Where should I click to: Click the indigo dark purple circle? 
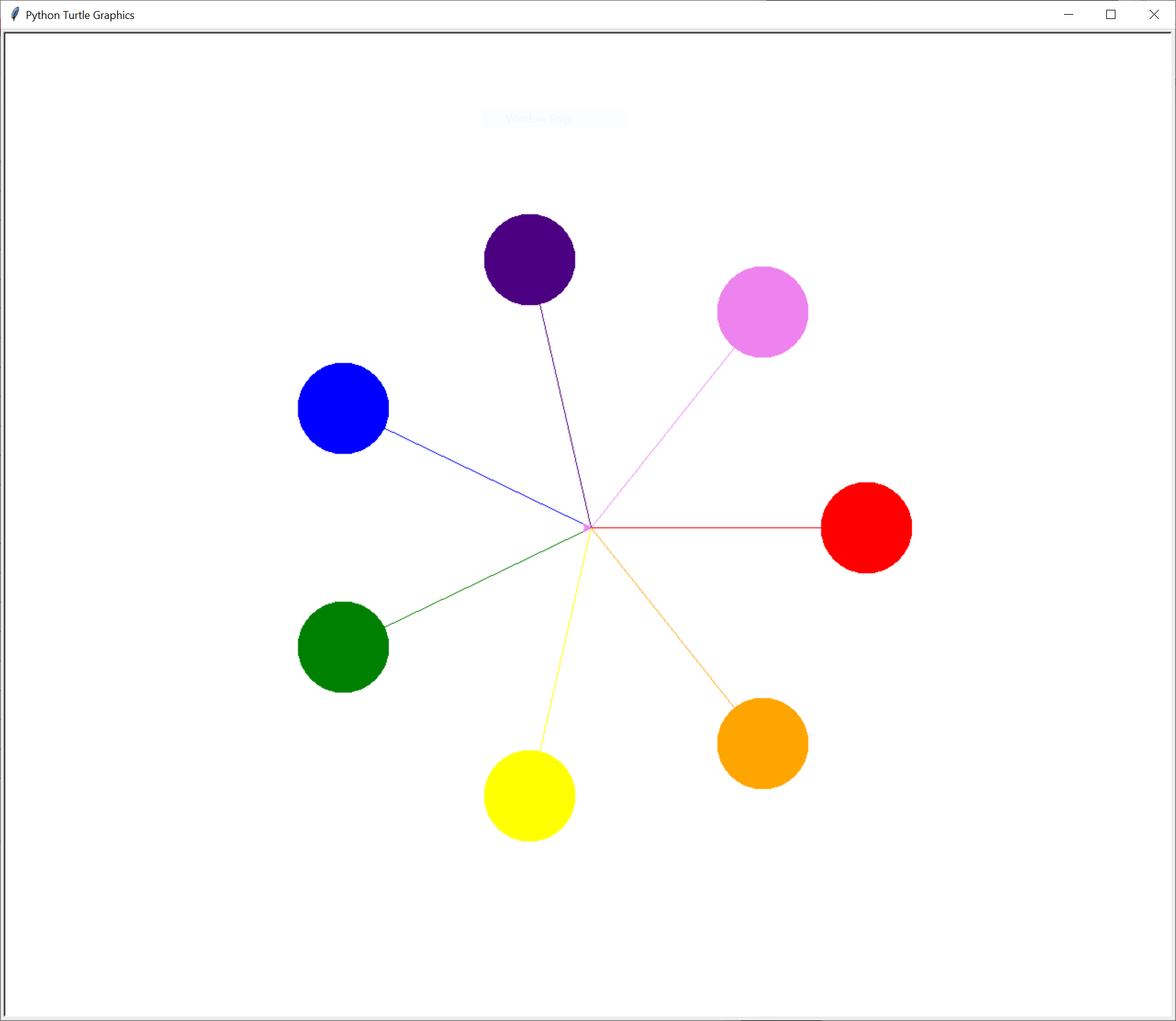pos(529,260)
